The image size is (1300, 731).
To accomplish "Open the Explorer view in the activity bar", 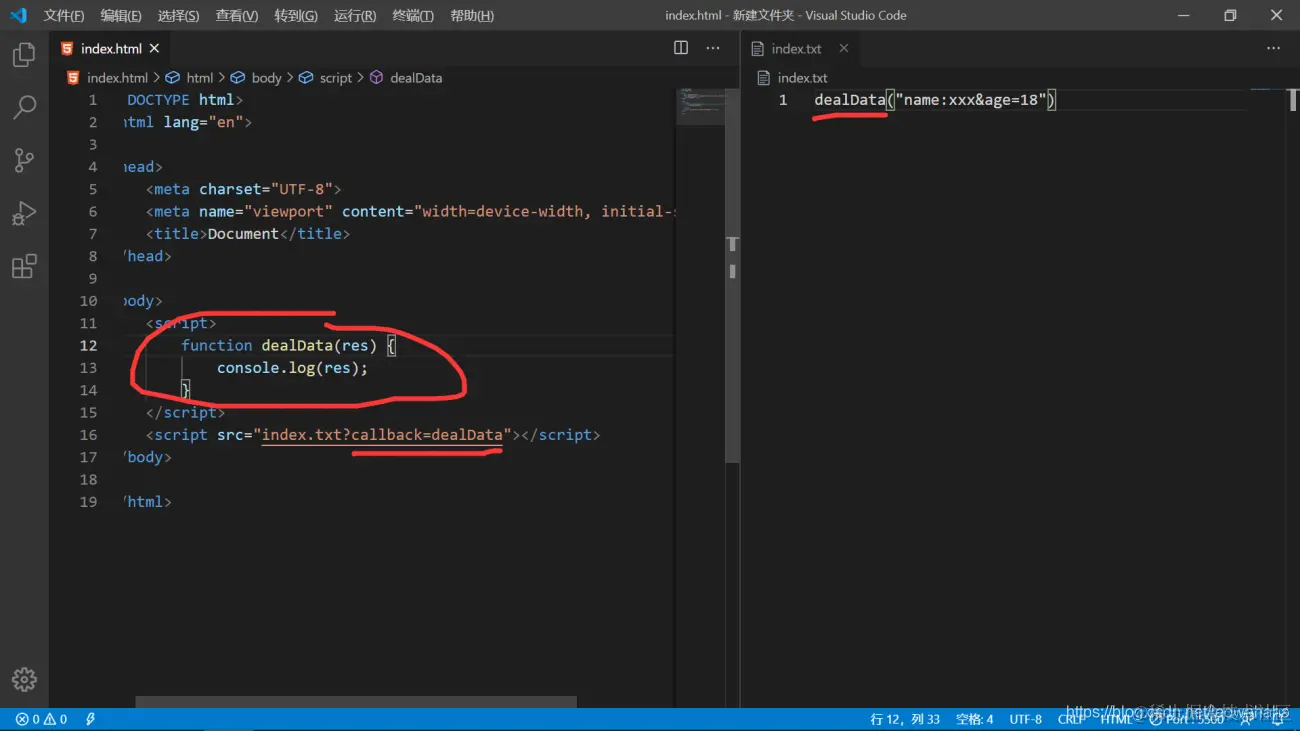I will click(x=24, y=54).
